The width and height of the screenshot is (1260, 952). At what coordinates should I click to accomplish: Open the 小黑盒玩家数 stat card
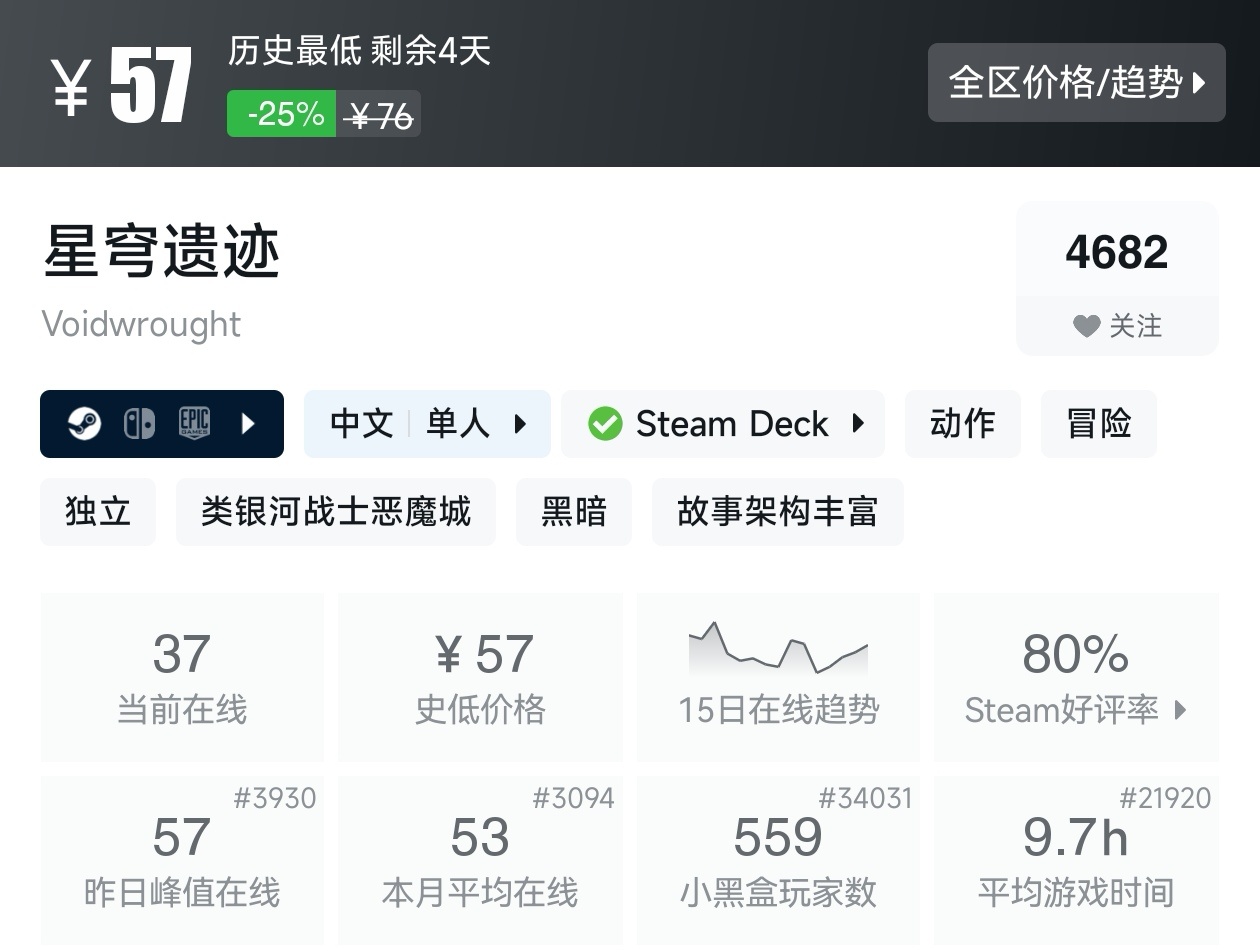[x=778, y=860]
